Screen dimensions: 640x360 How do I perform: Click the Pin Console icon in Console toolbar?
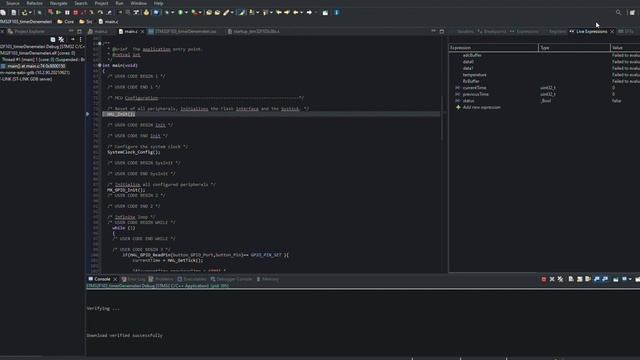pyautogui.click(x=616, y=279)
